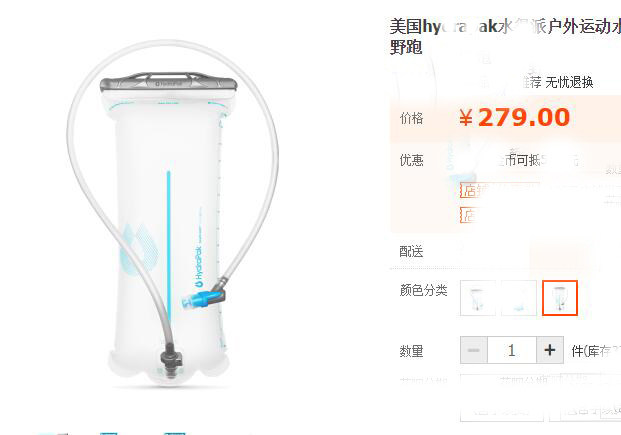Increase quantity with the plus button
Viewport: 621px width, 435px height.
click(x=550, y=350)
